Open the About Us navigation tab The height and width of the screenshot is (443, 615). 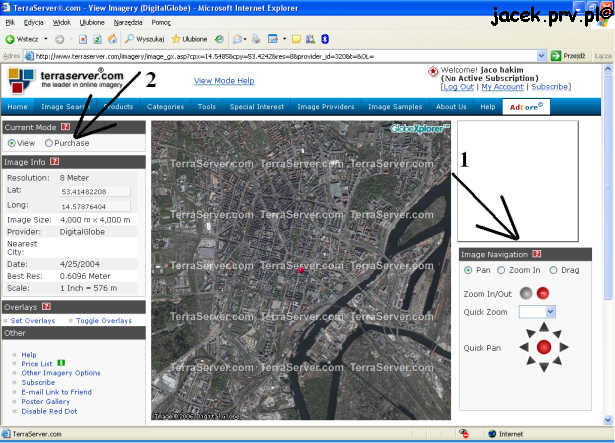point(451,107)
